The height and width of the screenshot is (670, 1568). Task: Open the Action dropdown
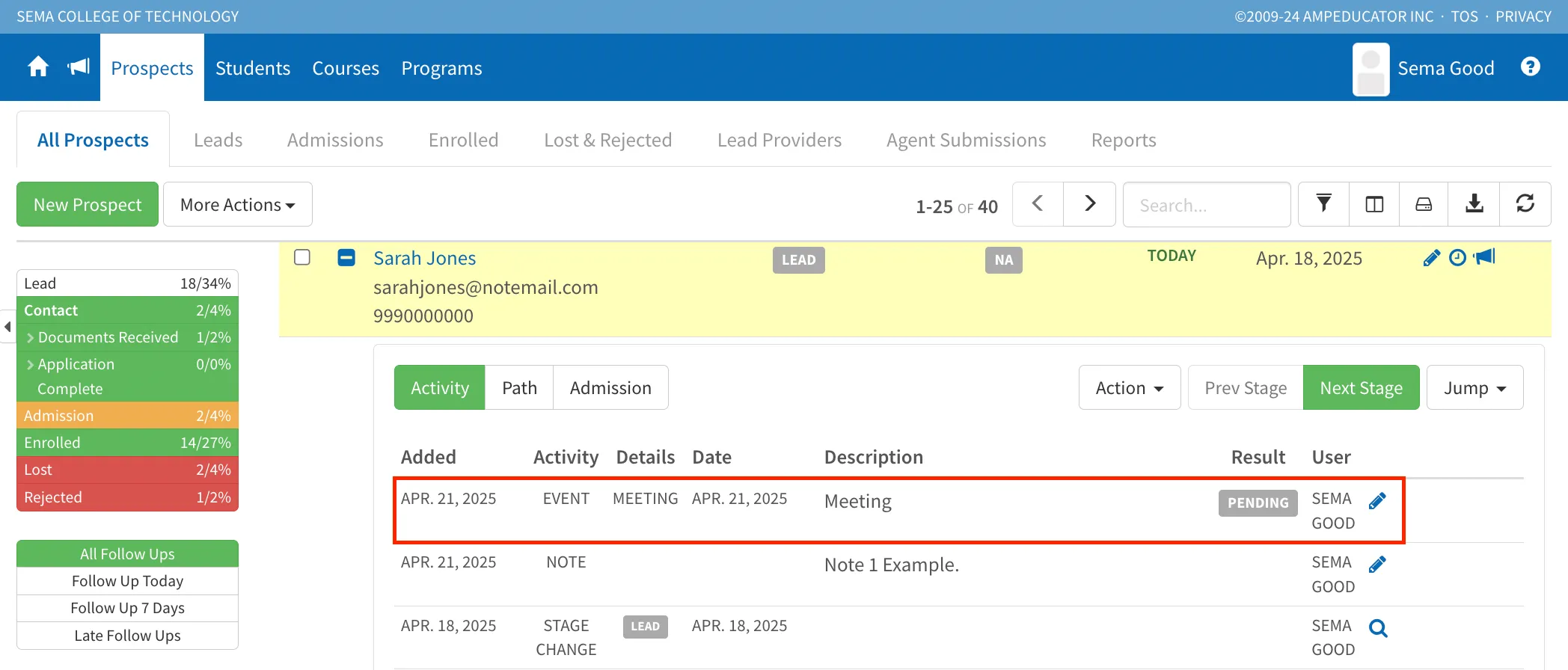point(1130,387)
